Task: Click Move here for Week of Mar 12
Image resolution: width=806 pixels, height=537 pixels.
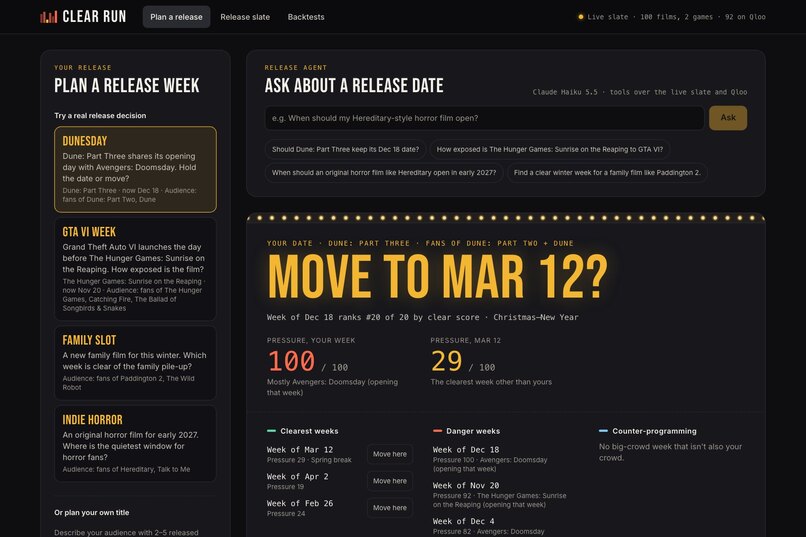Action: pyautogui.click(x=390, y=454)
